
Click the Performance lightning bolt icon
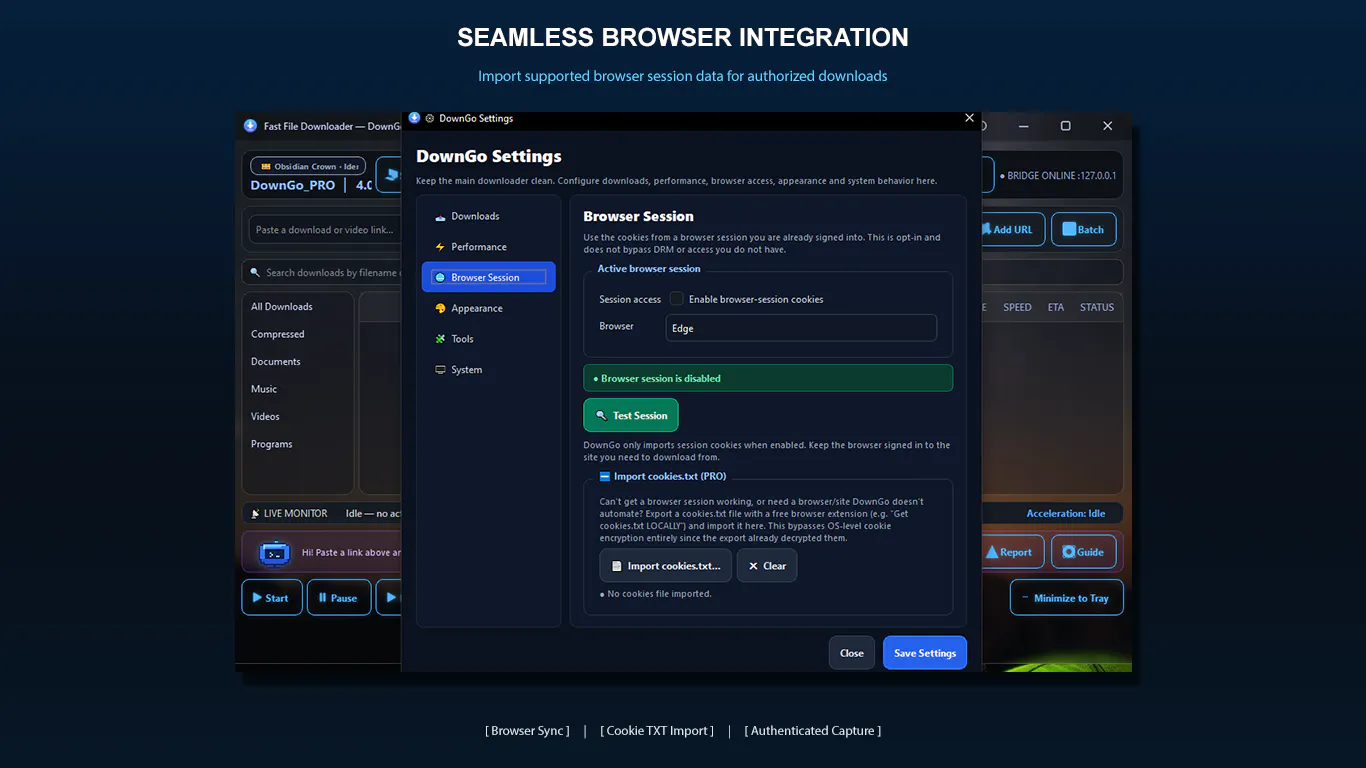[440, 247]
